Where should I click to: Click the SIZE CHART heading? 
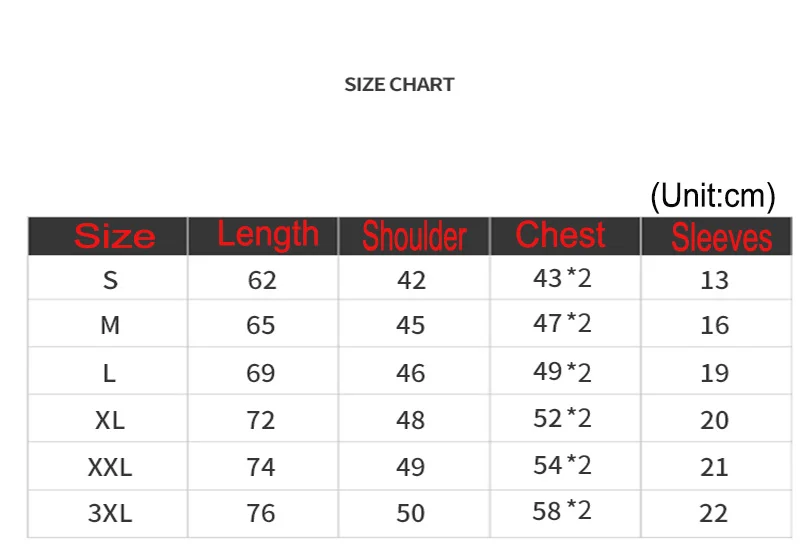pyautogui.click(x=399, y=85)
